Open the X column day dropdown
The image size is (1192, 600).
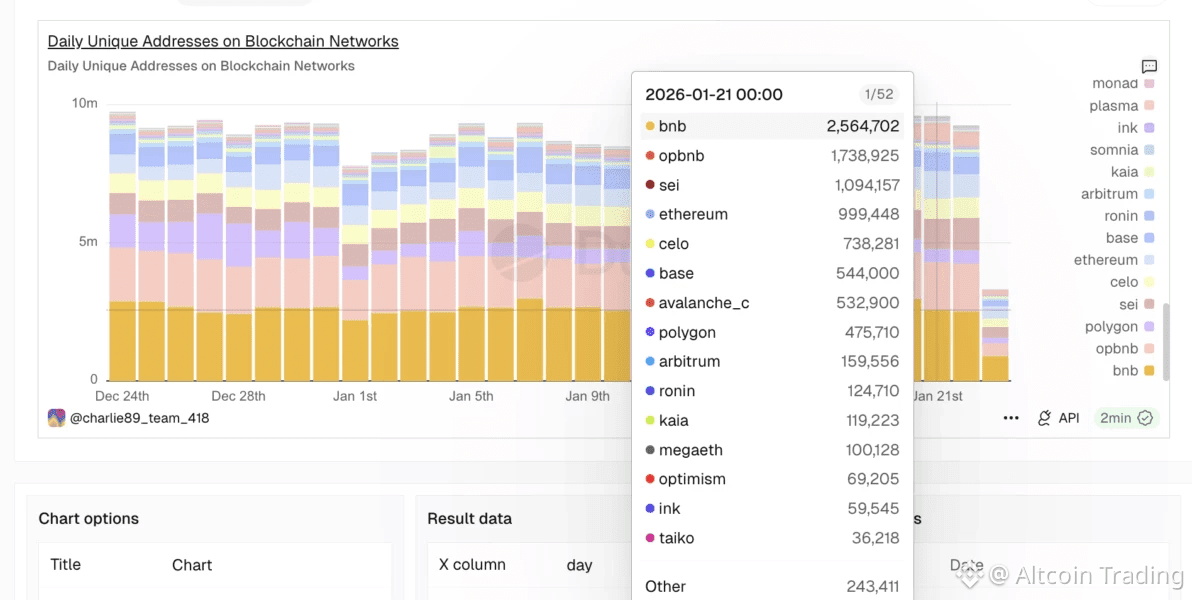[x=579, y=565]
